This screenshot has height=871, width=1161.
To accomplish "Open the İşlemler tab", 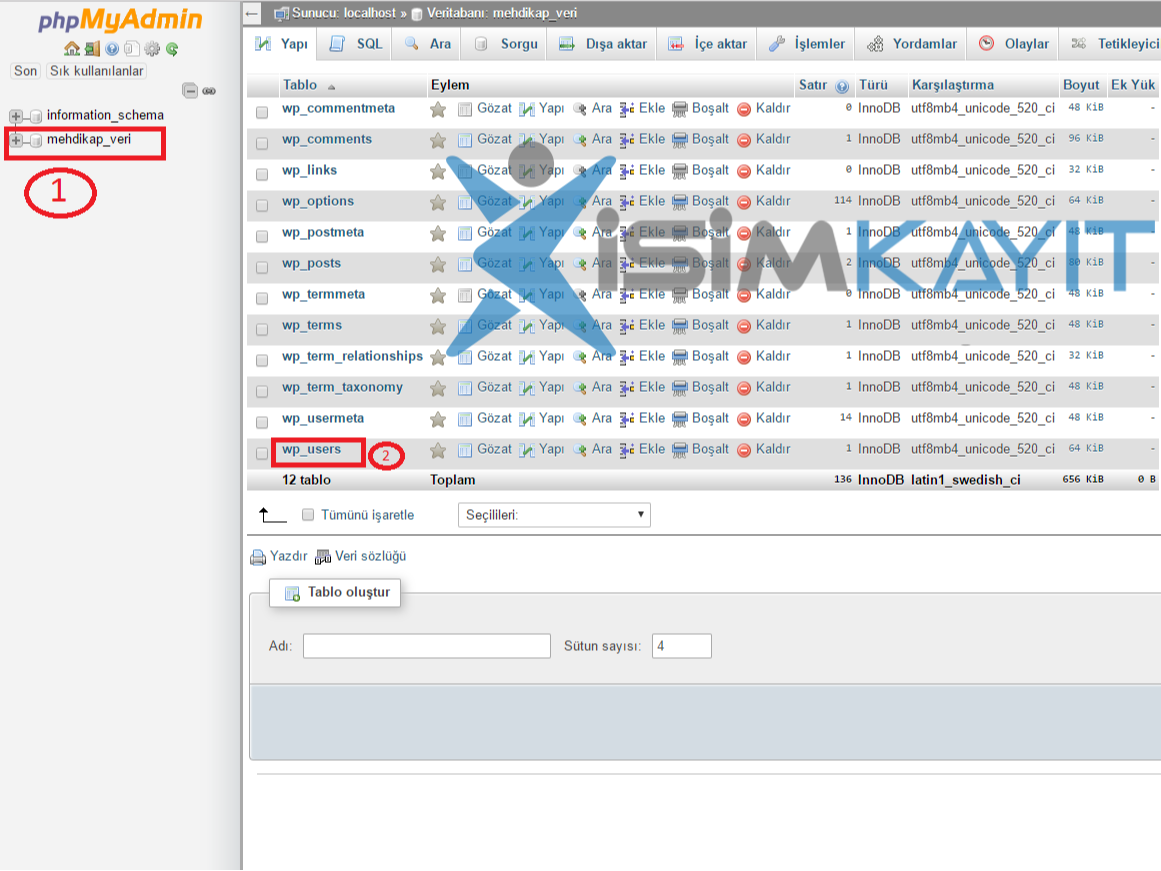I will click(807, 44).
